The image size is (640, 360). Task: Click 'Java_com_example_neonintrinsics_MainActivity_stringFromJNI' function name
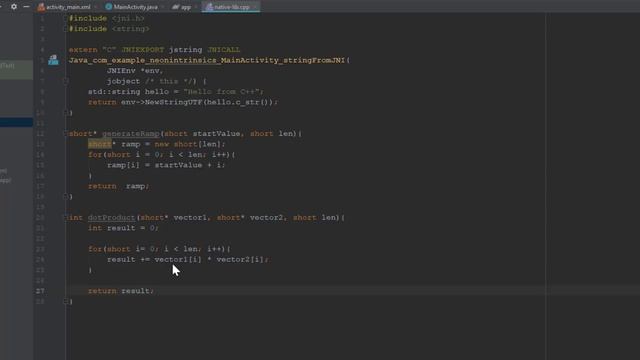(x=207, y=60)
